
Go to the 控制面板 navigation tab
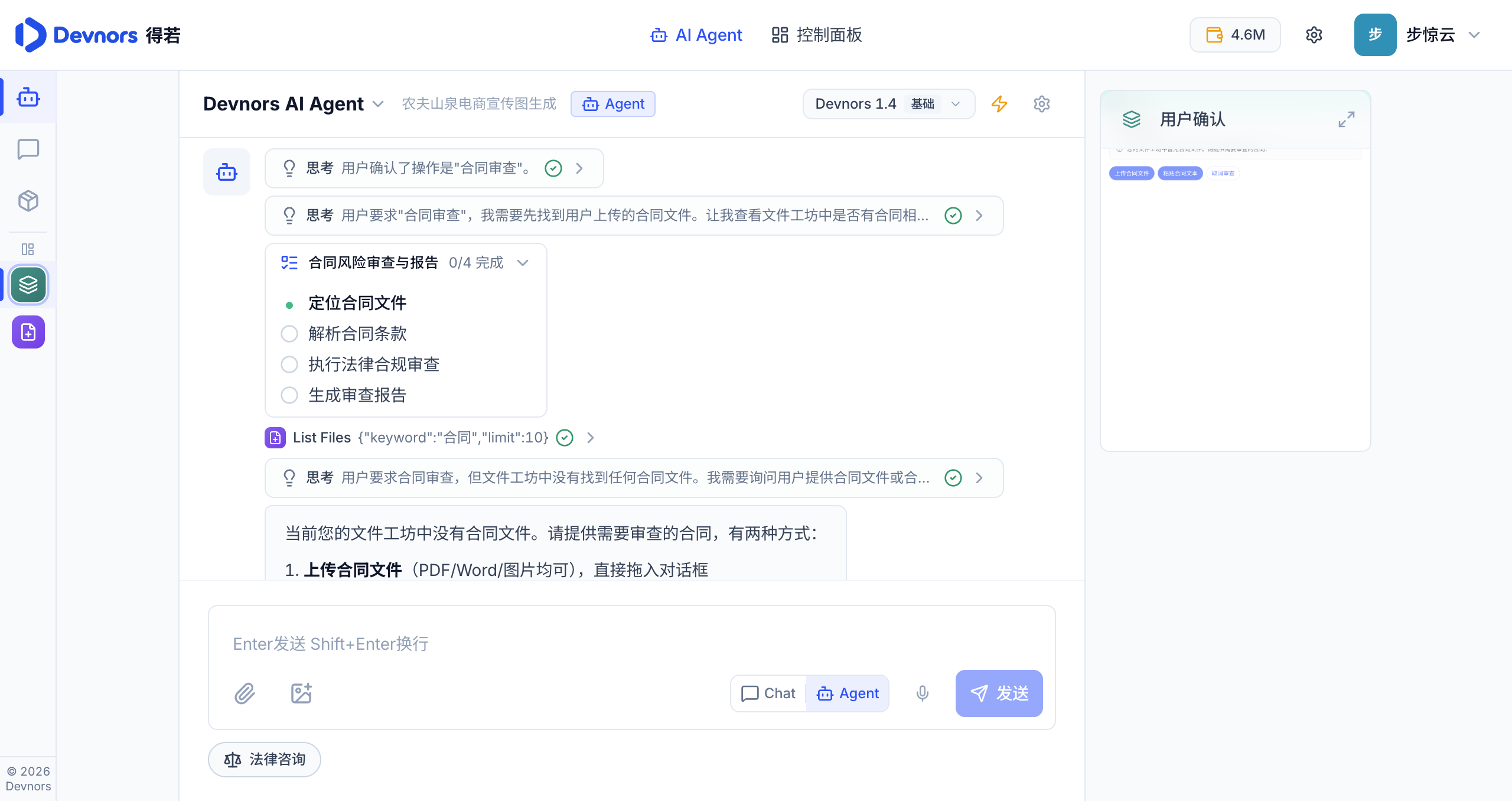[x=817, y=35]
